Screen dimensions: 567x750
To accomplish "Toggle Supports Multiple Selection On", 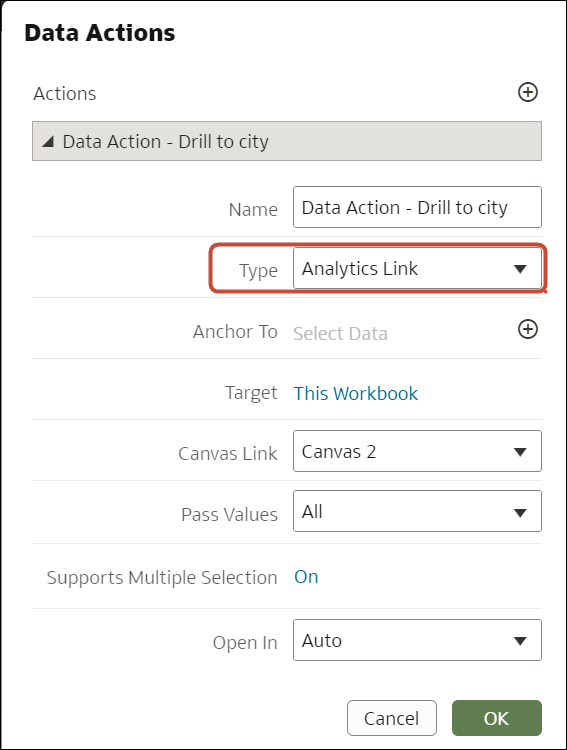I will pos(306,576).
